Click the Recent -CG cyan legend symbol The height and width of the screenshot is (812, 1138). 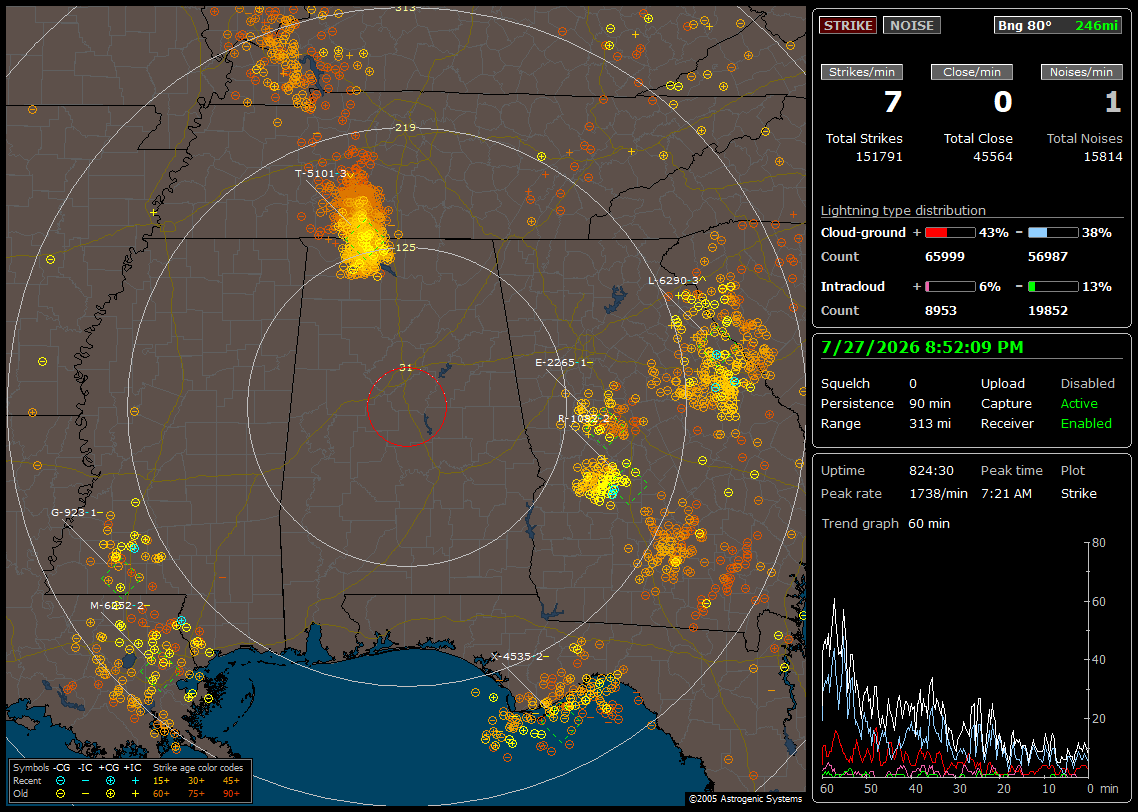60,781
